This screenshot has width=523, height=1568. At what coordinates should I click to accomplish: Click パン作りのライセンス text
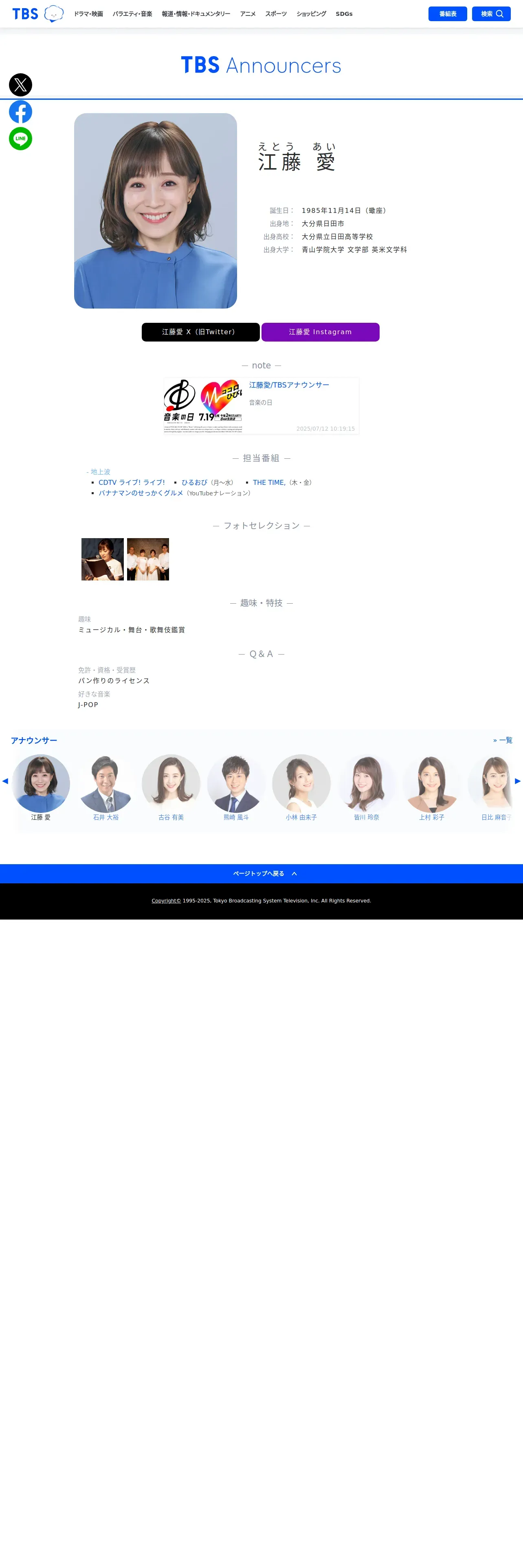114,681
